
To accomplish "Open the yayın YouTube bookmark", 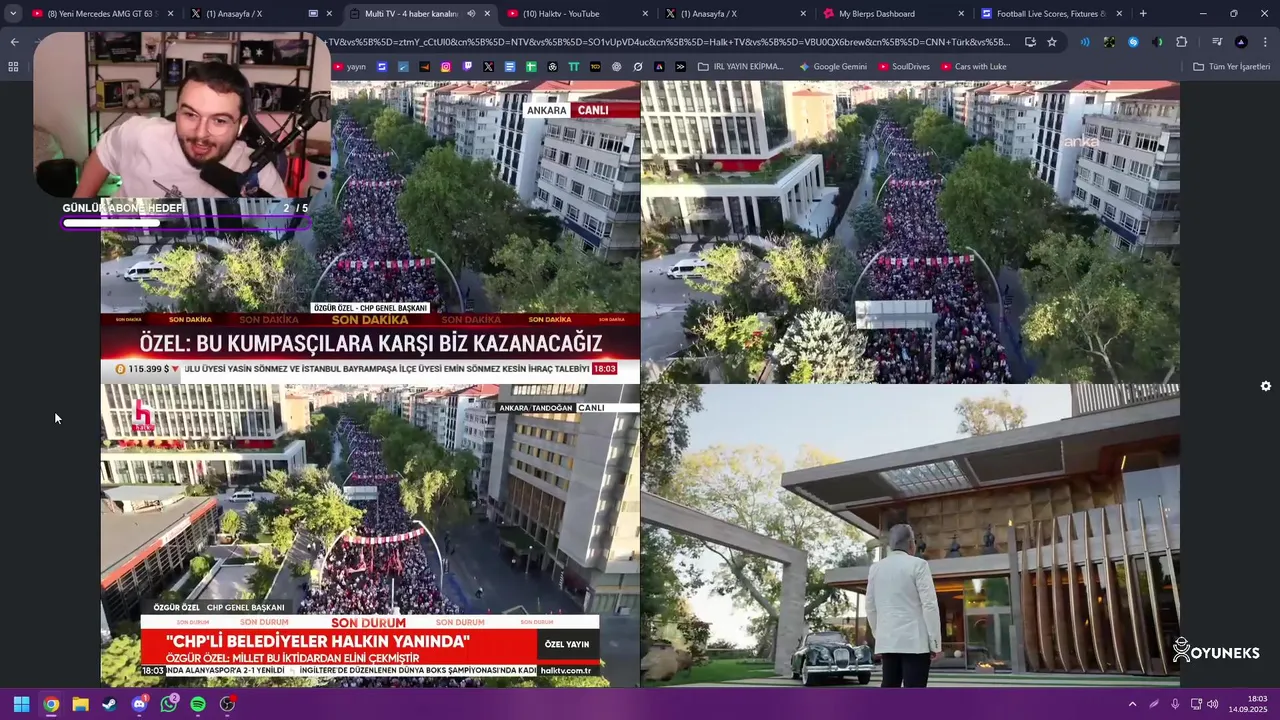I will click(350, 67).
